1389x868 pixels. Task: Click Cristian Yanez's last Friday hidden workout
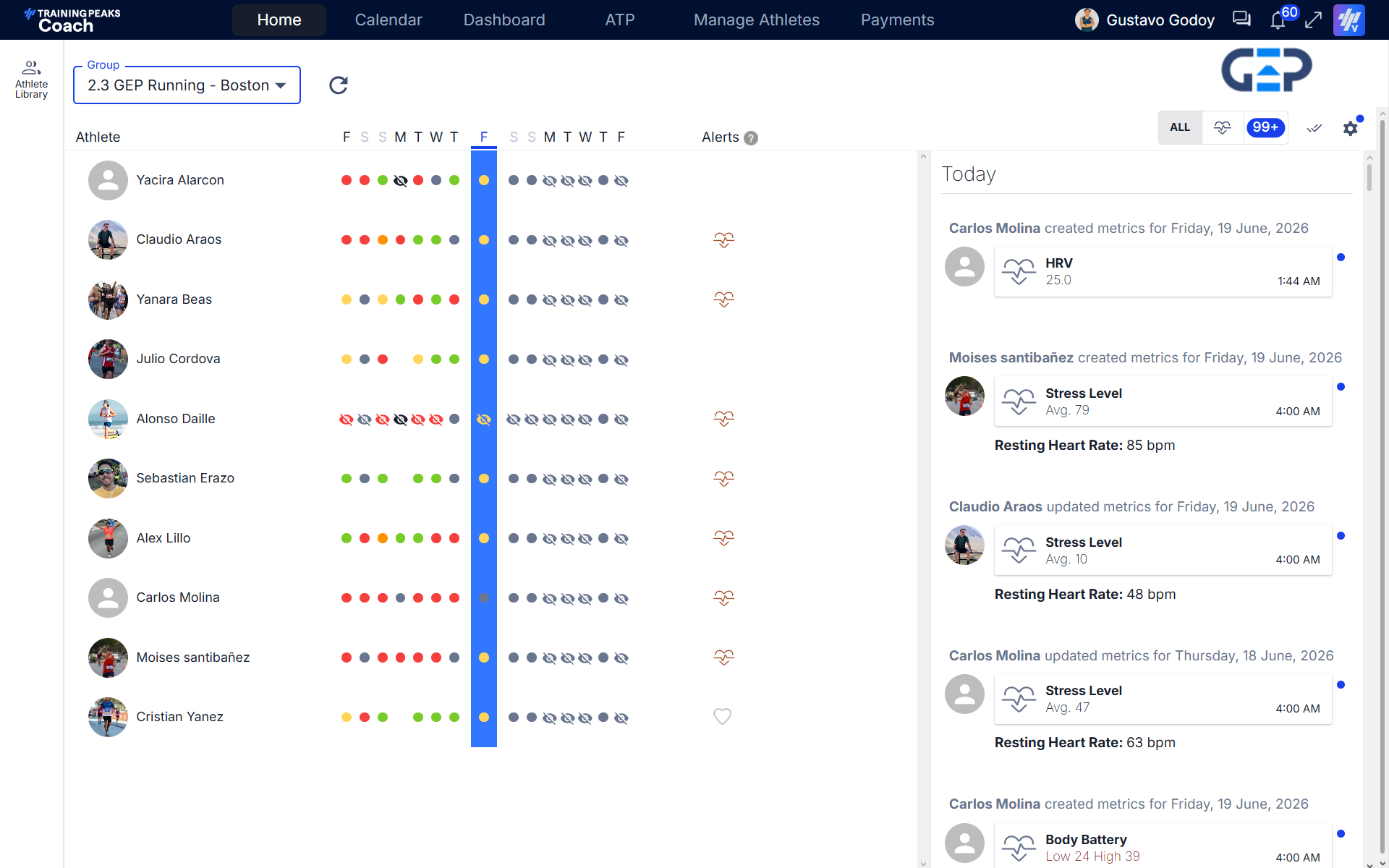tap(621, 718)
